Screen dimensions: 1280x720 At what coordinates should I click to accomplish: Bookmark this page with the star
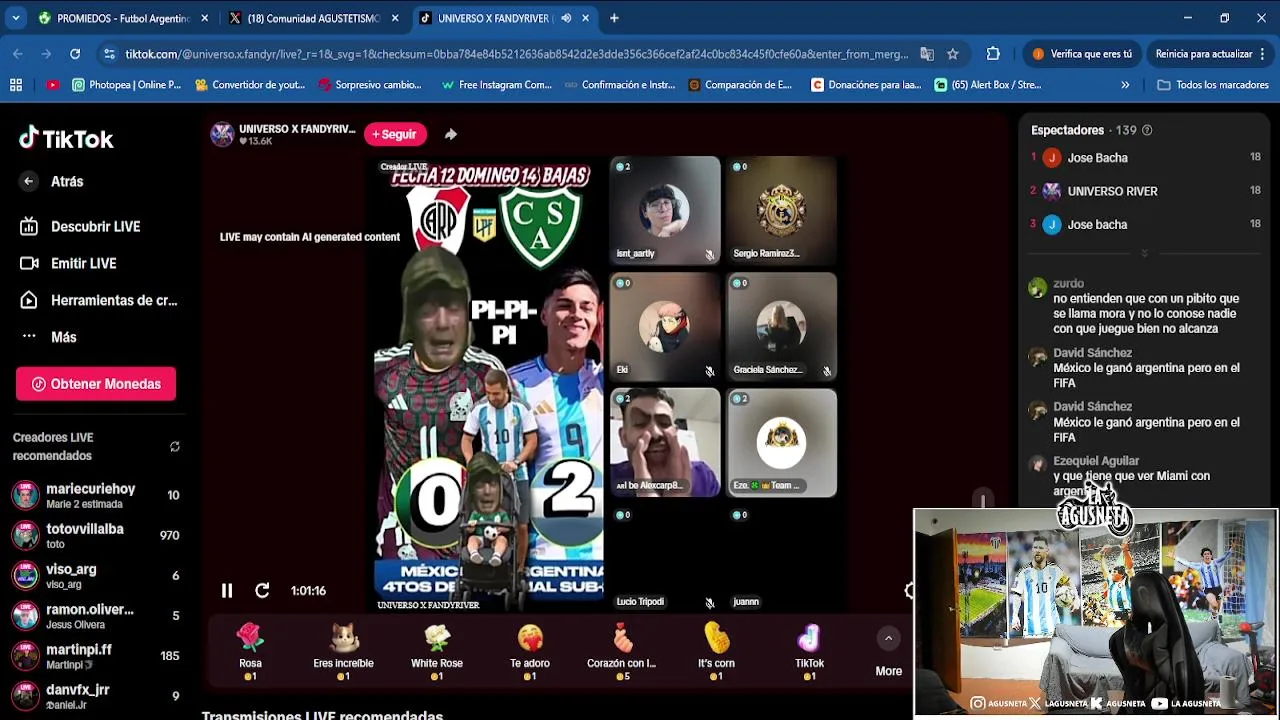[953, 54]
